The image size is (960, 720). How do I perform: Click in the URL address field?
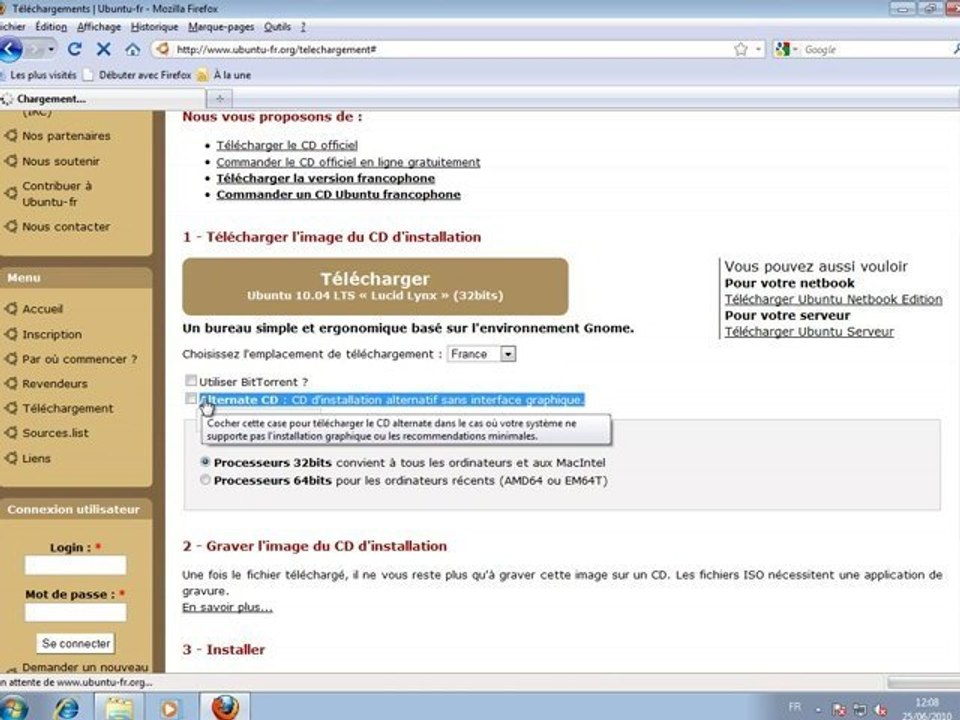[452, 50]
